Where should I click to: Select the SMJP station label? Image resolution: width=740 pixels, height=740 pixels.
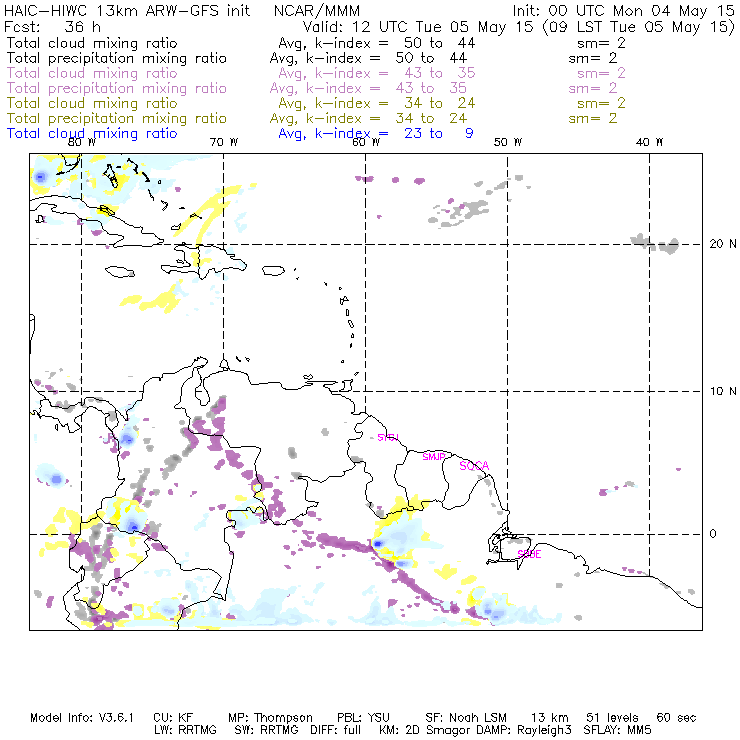(433, 456)
